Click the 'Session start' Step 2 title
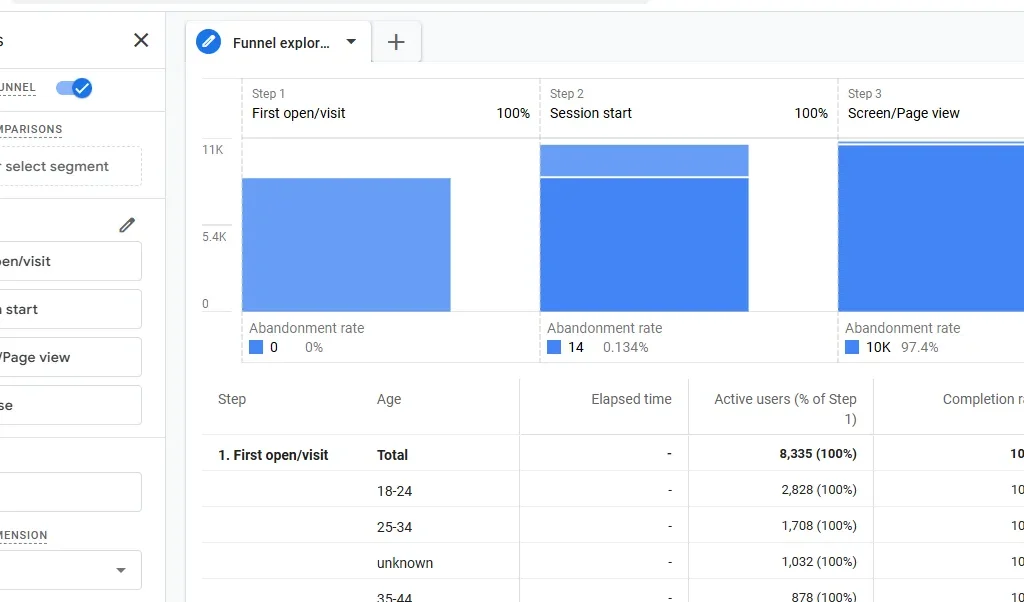1024x602 pixels. [590, 113]
